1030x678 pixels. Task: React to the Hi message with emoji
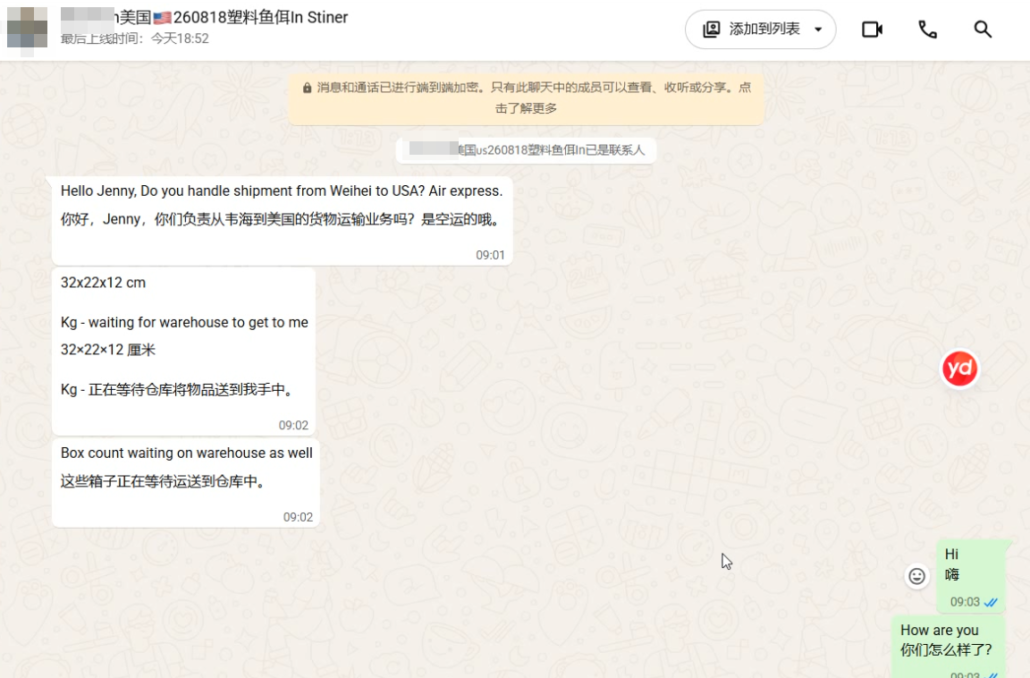(916, 576)
